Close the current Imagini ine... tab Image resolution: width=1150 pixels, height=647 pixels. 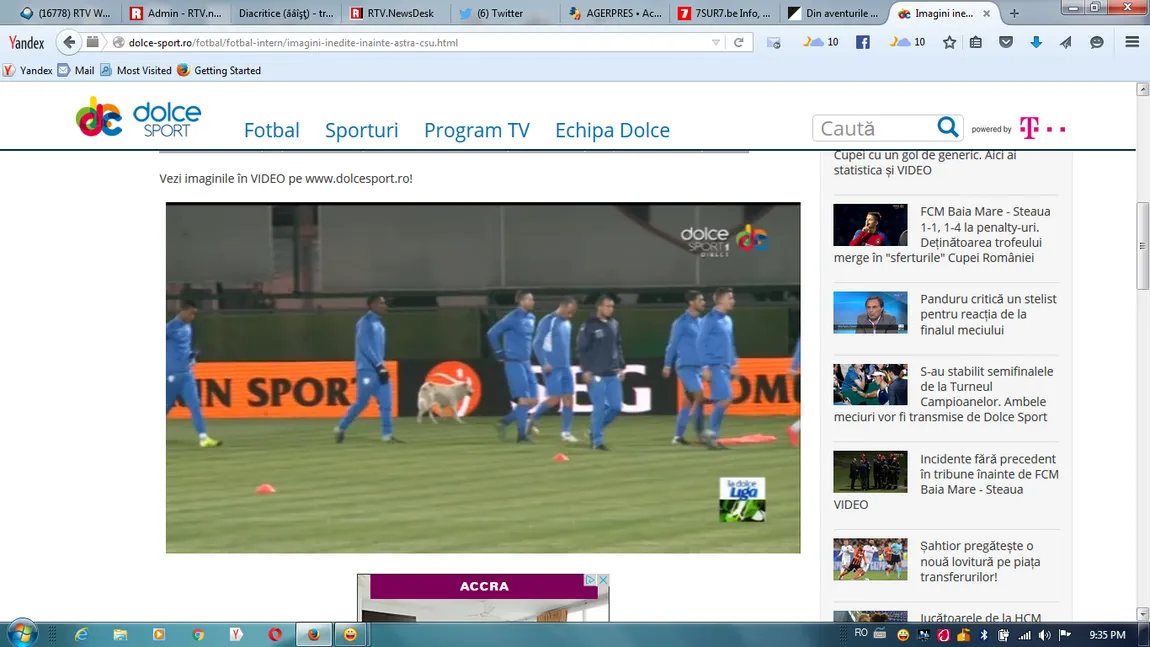986,13
